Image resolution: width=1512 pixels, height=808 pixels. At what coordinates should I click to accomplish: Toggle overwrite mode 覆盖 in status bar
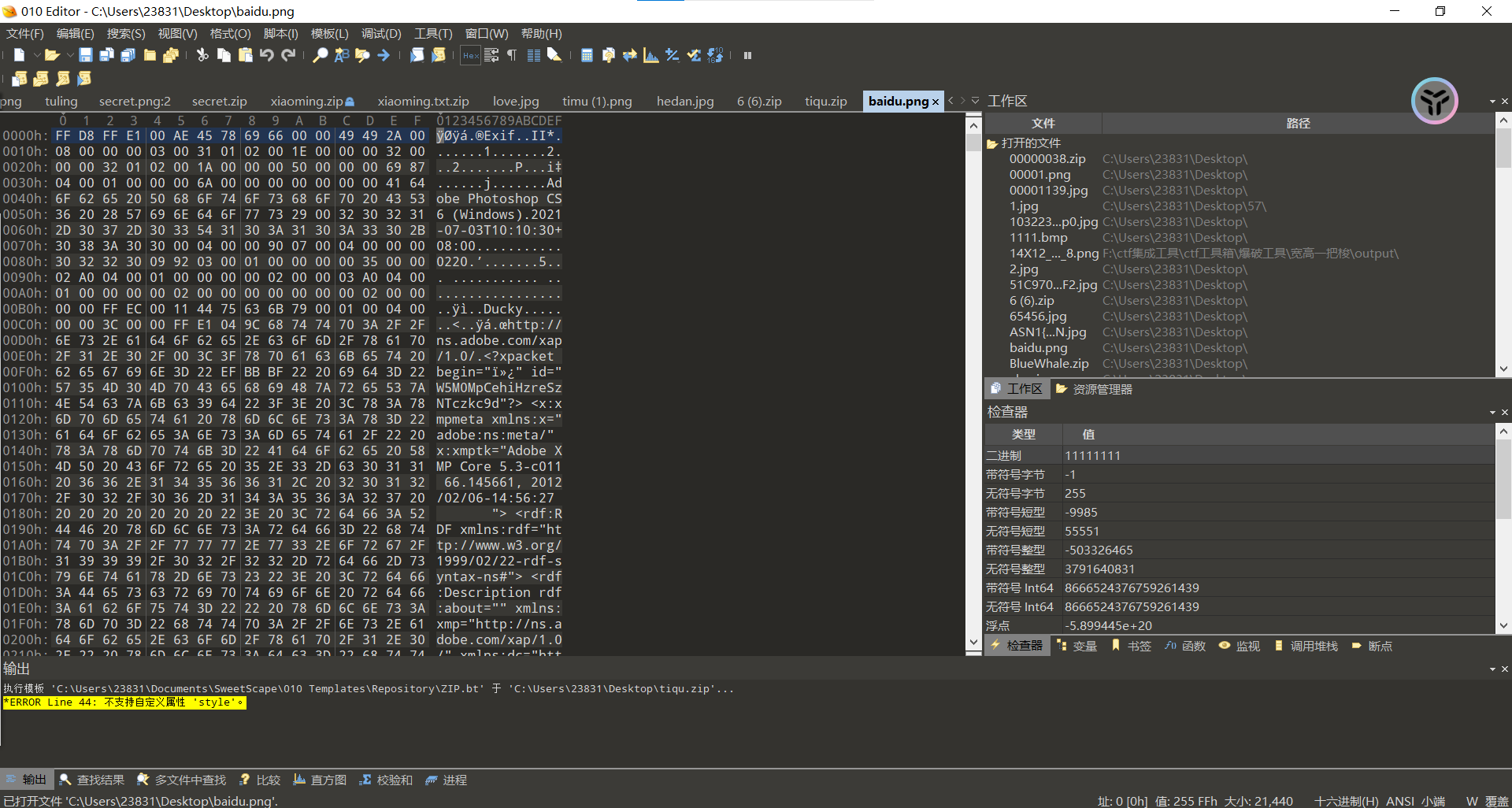click(1497, 801)
